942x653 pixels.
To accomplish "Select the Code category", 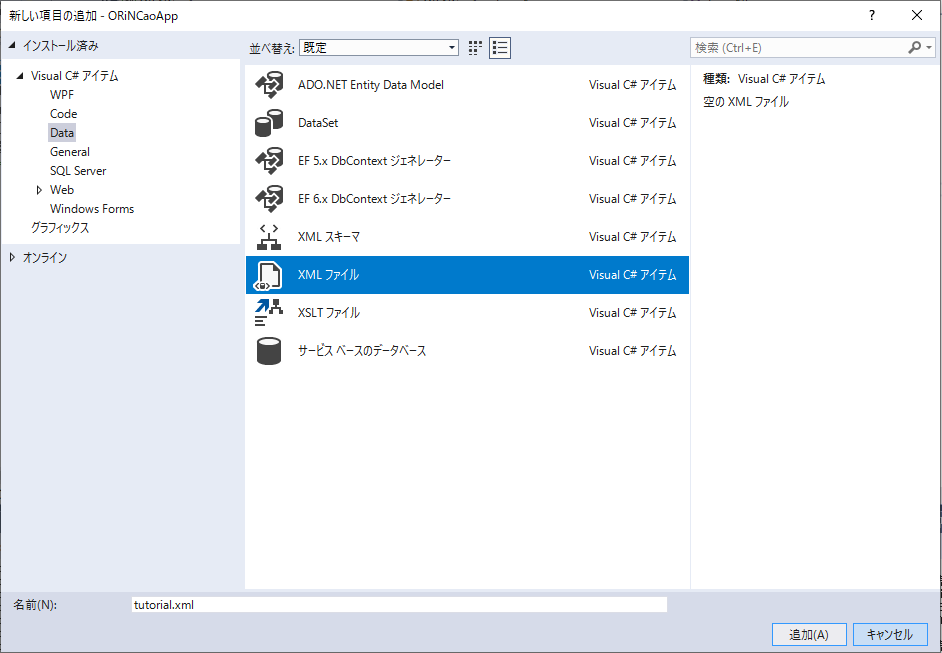I will (64, 114).
